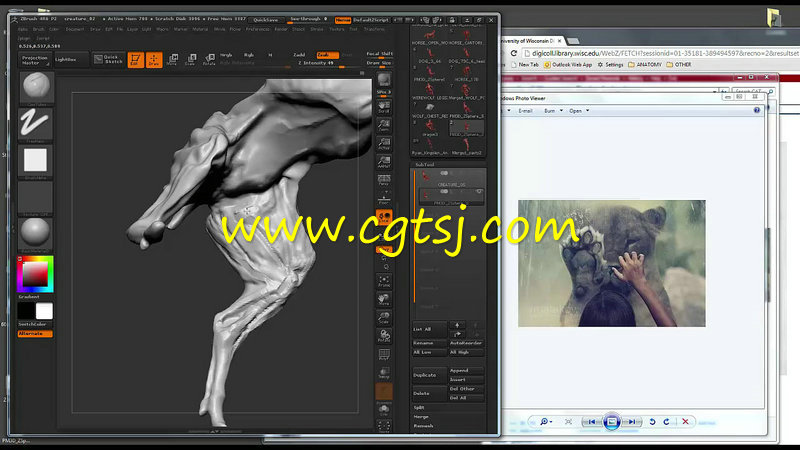This screenshot has height=450, width=800.
Task: Rotate photo clockwise in Photo Viewer
Action: pyautogui.click(x=666, y=421)
